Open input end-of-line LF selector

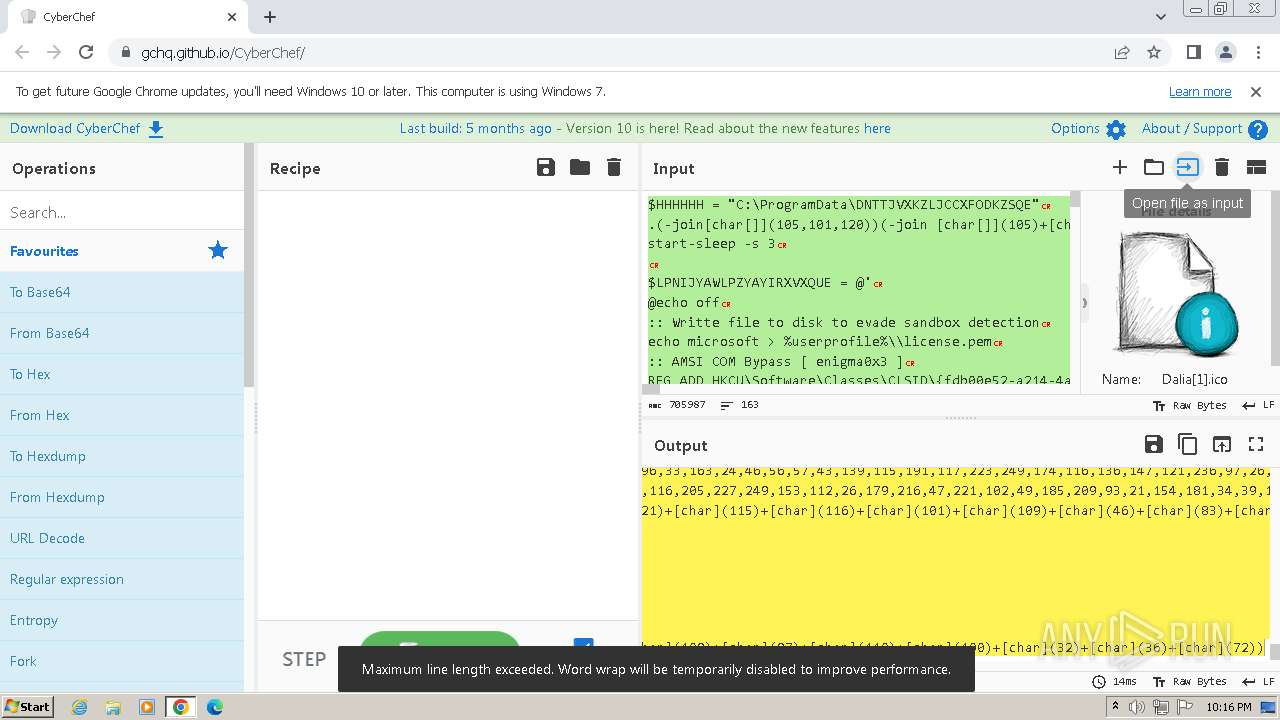pos(1258,405)
